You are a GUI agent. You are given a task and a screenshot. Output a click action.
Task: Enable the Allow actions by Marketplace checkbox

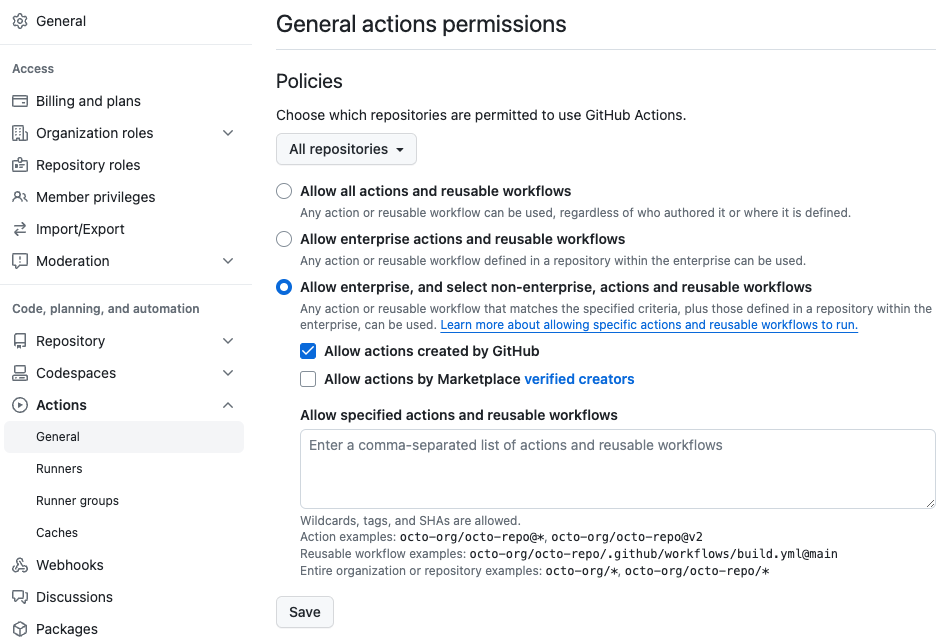click(308, 379)
